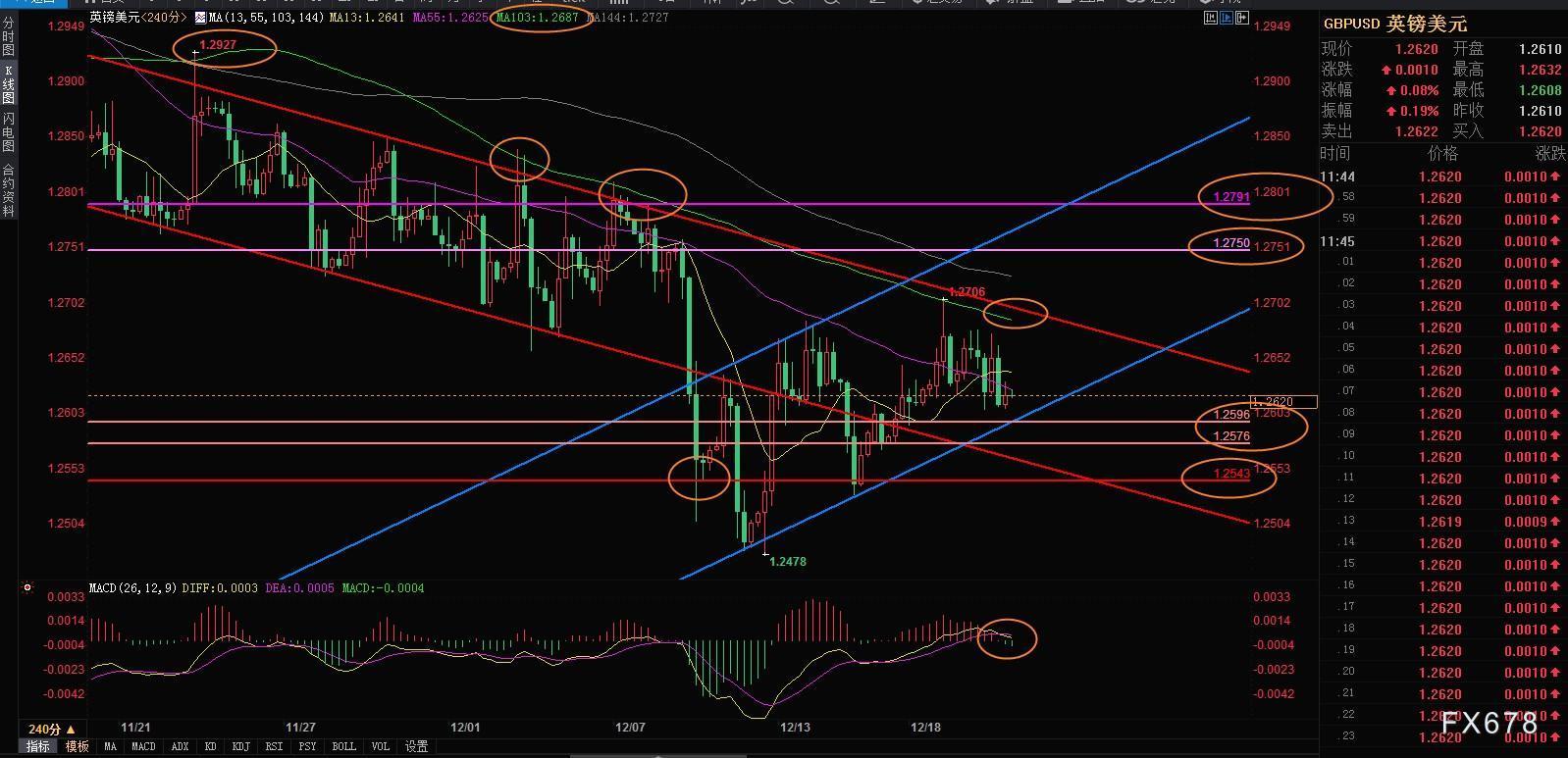The width and height of the screenshot is (1568, 758).
Task: Click the 昨收 1.2610 value
Action: (x=1540, y=111)
